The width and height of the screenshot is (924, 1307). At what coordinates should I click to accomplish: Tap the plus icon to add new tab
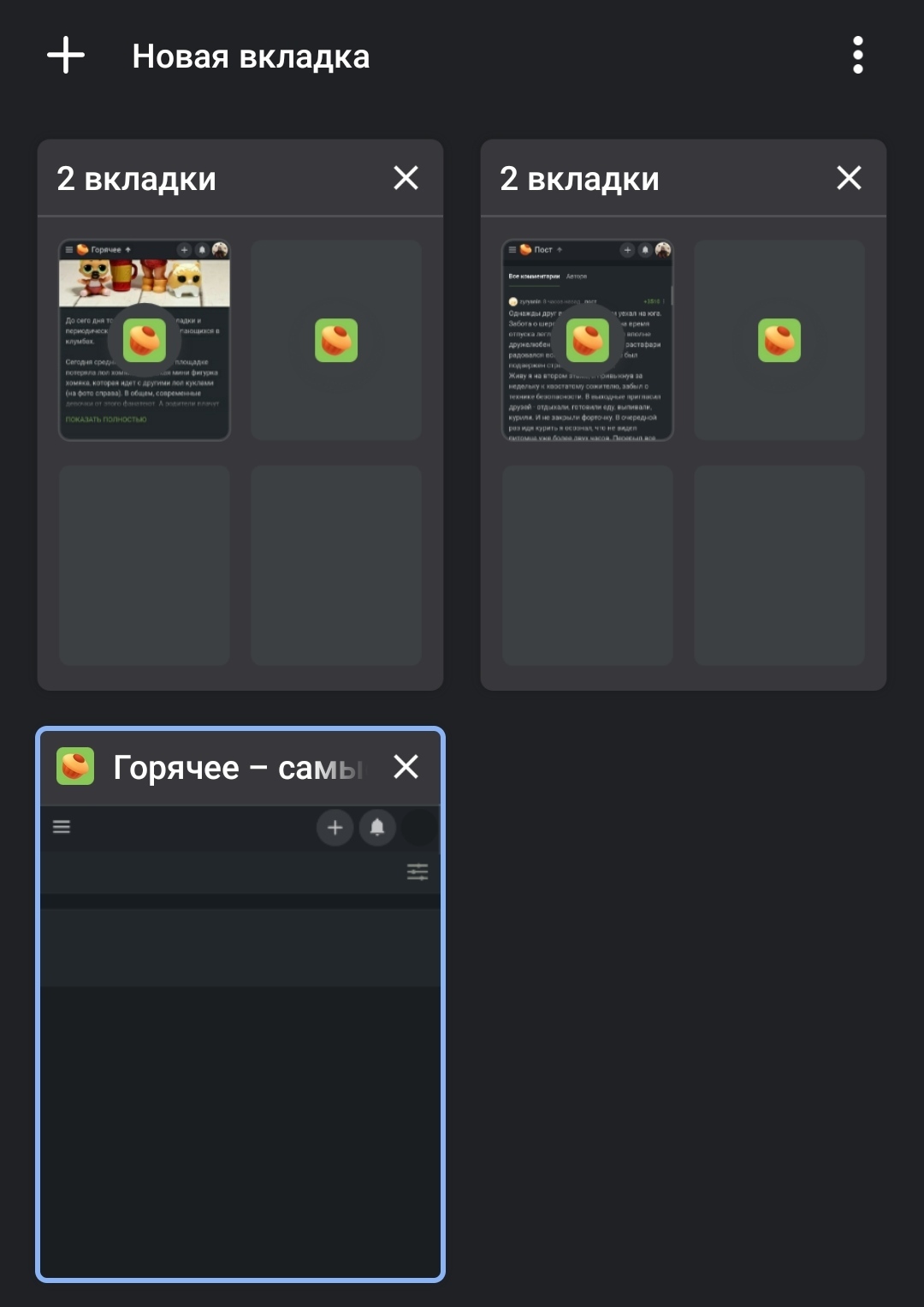tap(66, 56)
